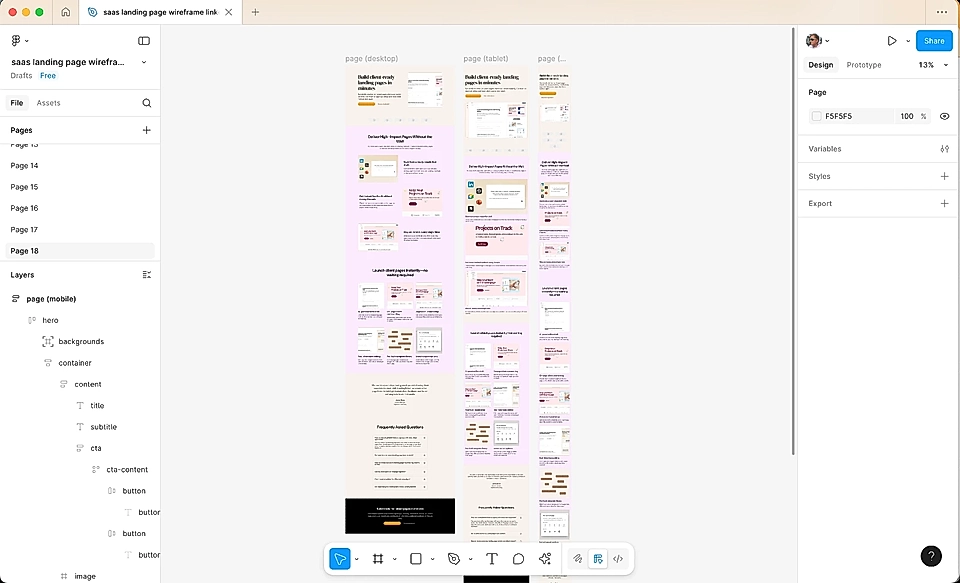Open the AI actions tool
960x583 pixels.
(545, 559)
